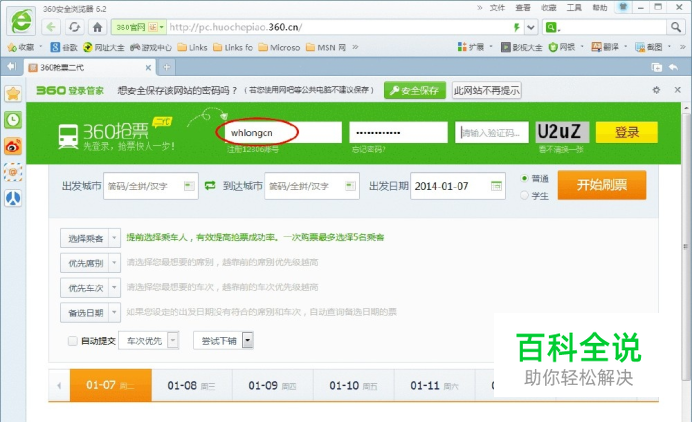
Task: Click the 到达城市 input field
Action: coord(312,186)
